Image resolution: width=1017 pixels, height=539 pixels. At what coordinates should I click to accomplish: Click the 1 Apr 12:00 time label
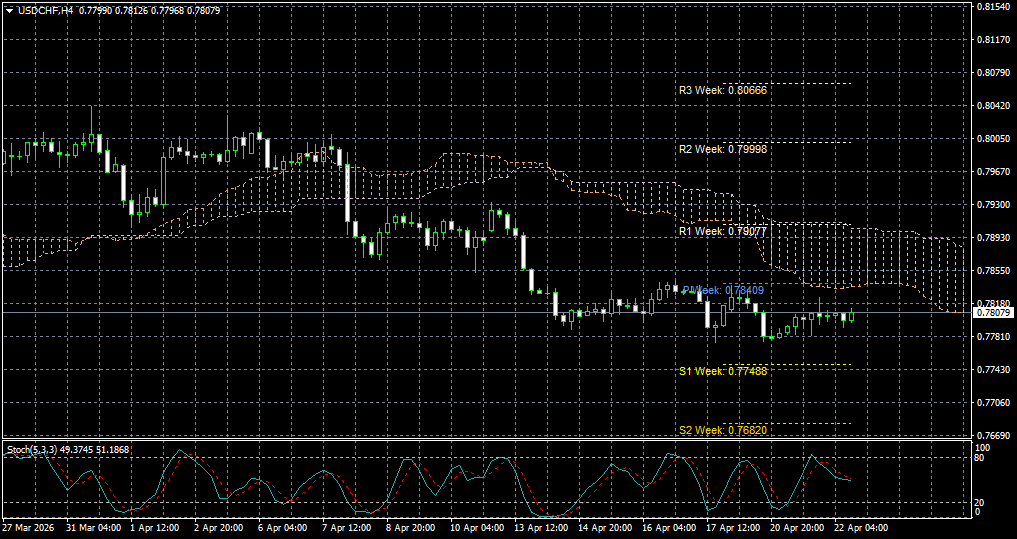click(155, 528)
